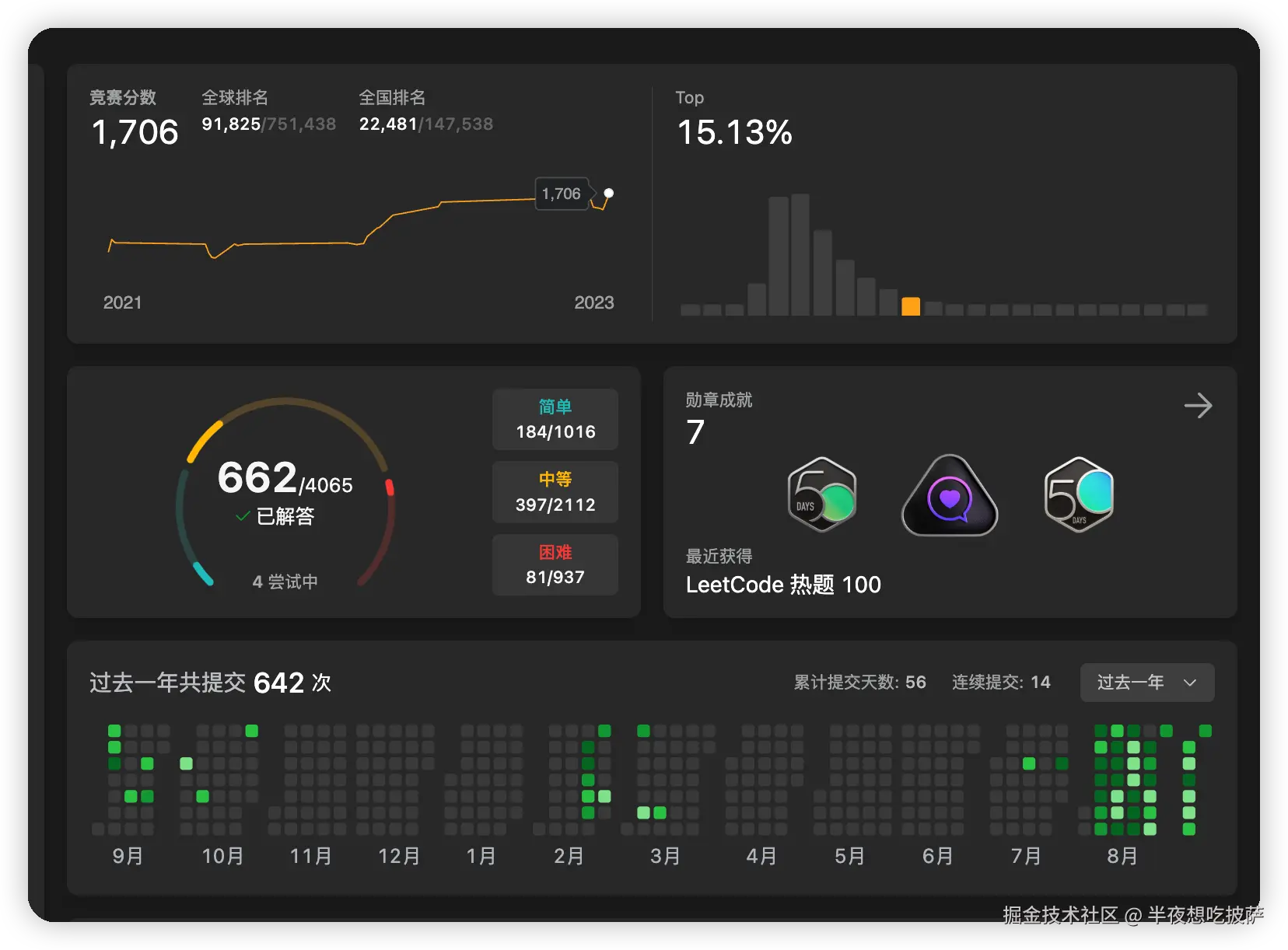This screenshot has height=950, width=1288.
Task: Click the tallest bar in rating histogram
Action: point(800,254)
